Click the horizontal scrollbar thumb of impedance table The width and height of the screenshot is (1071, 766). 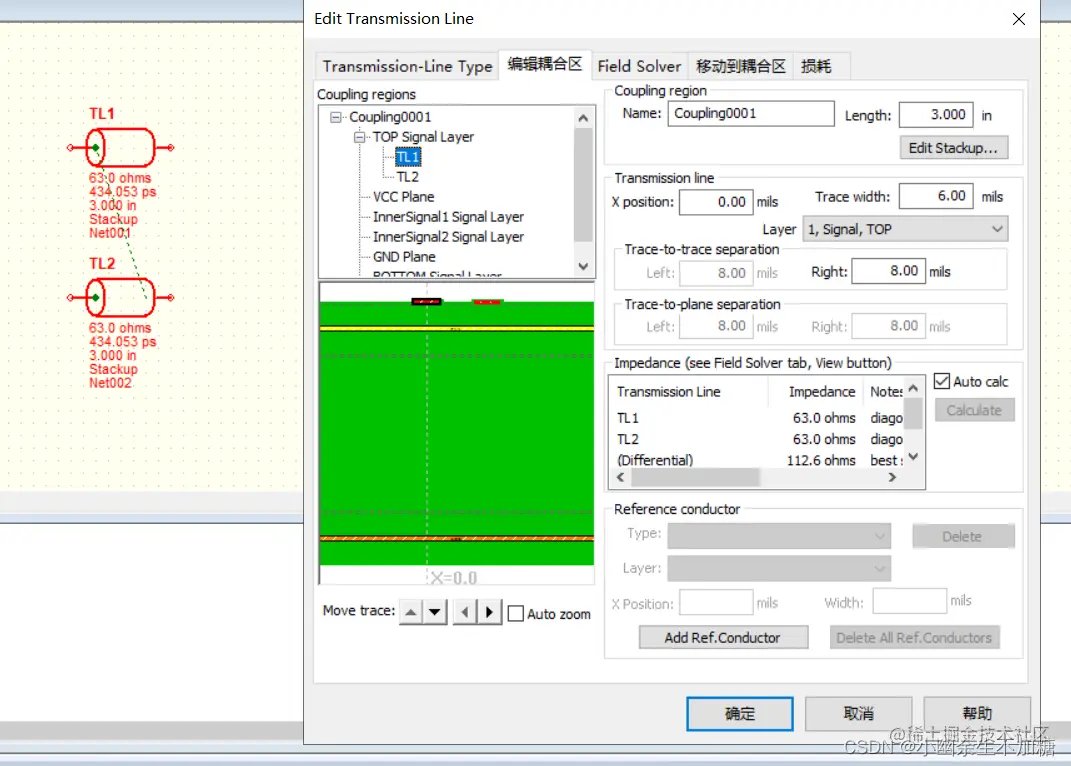tap(695, 477)
